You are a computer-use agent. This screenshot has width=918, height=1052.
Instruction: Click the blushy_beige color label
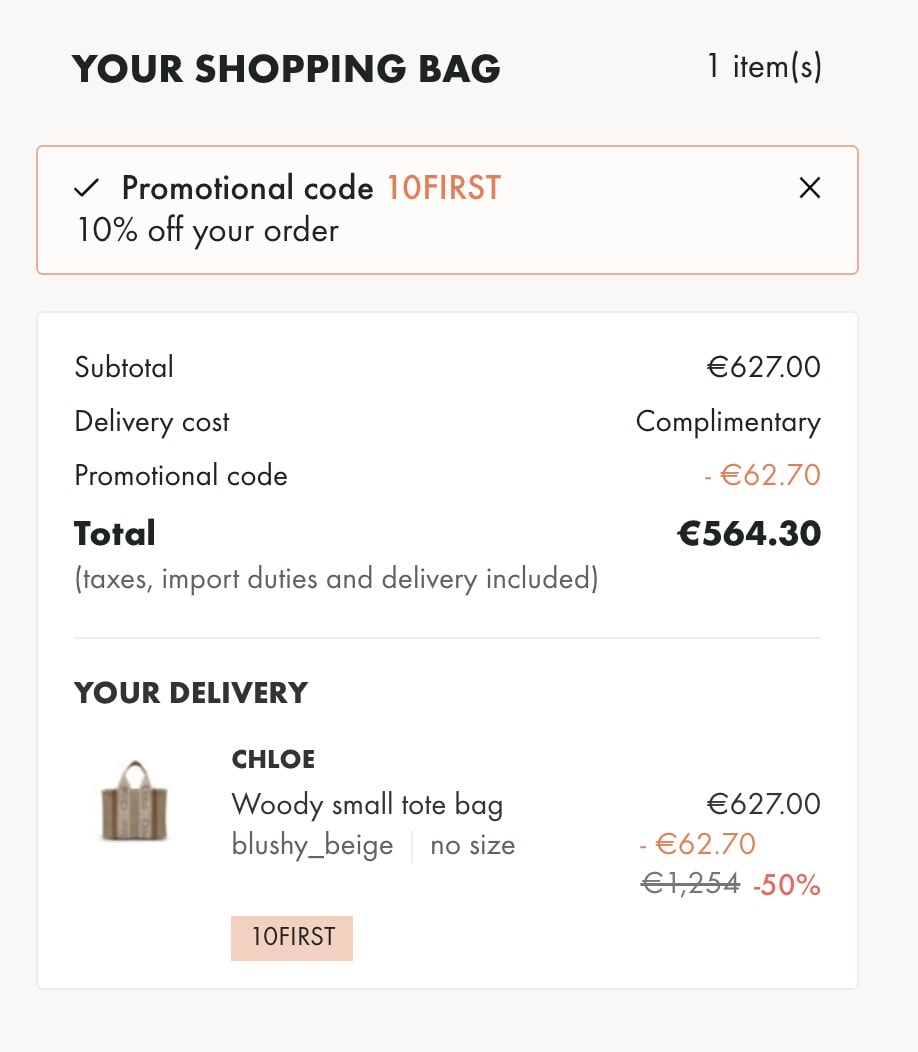click(312, 845)
